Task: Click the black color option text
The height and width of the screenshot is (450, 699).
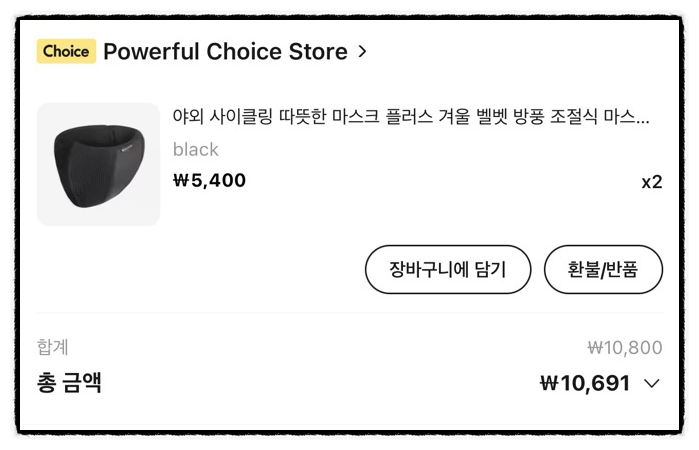Action: (196, 149)
